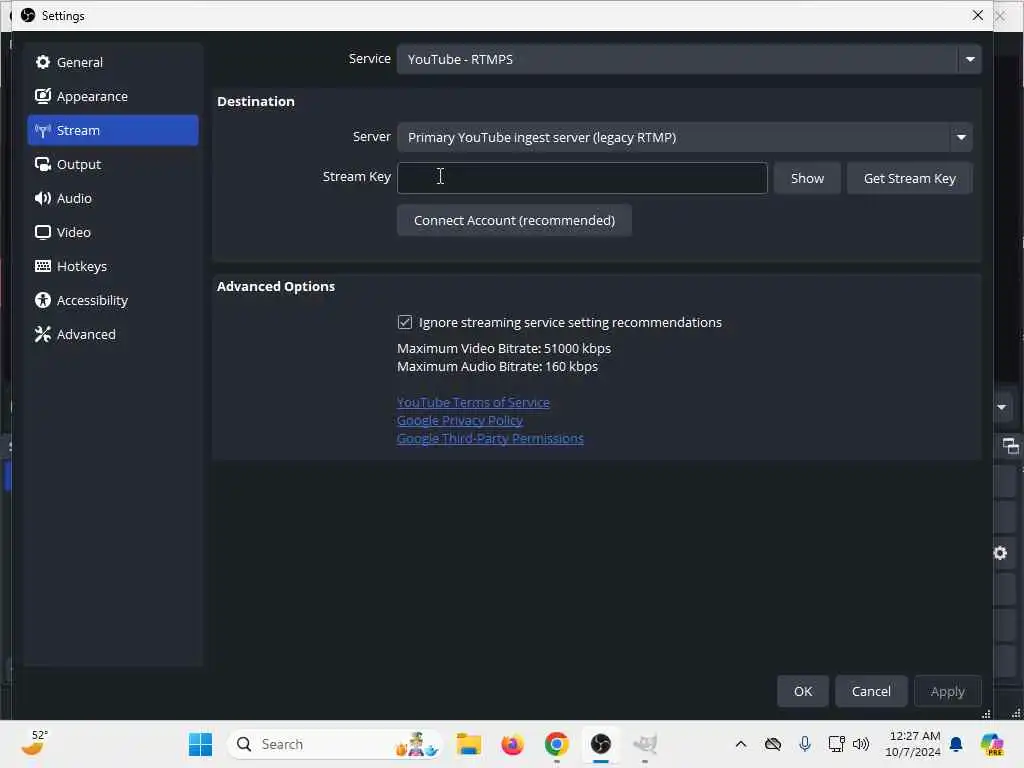Expand the Service dropdown showing YouTube - RTMPS
Screen dimensions: 1024x768
[688, 59]
